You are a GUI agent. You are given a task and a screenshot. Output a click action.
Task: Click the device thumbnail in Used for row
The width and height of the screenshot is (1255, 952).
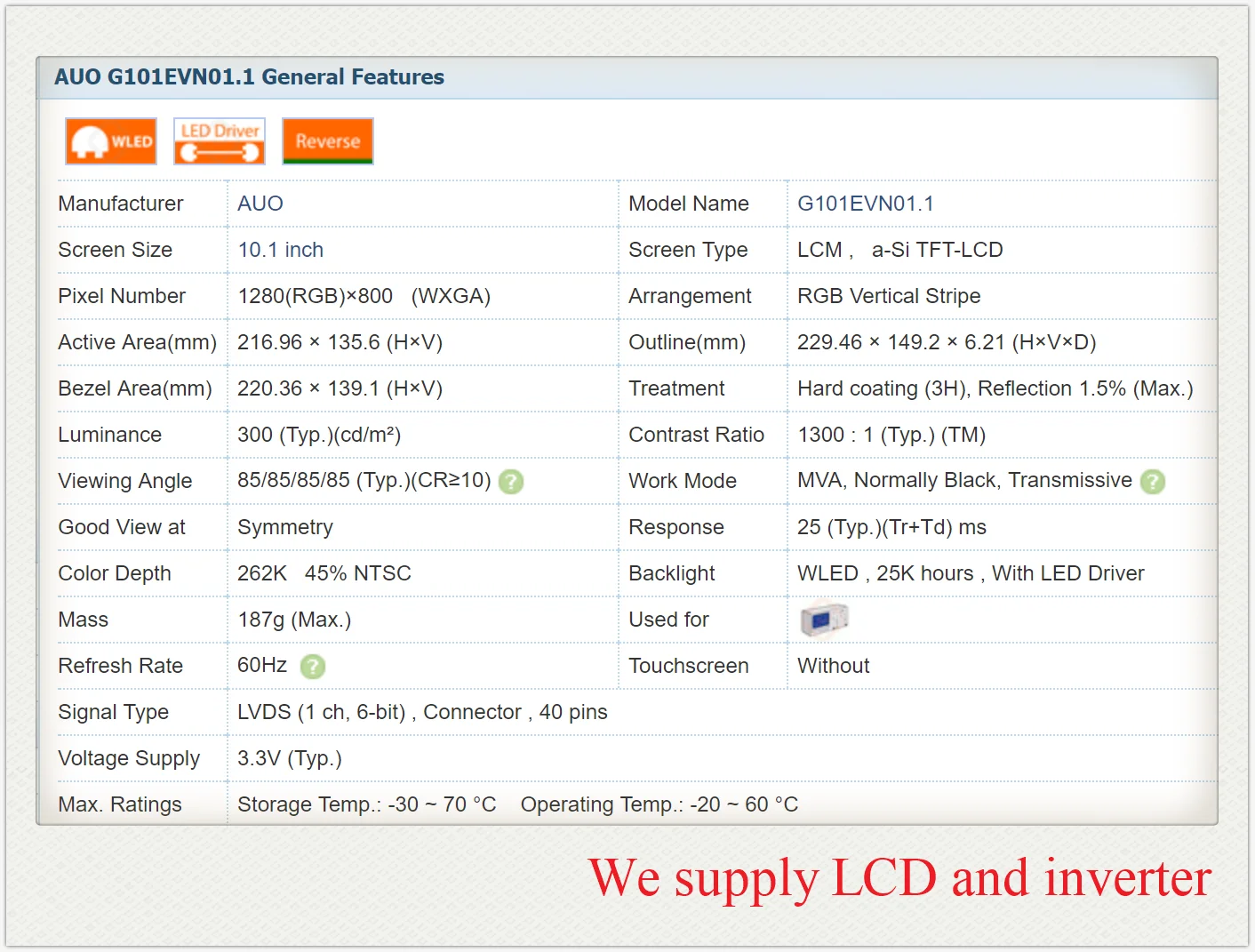tap(824, 619)
